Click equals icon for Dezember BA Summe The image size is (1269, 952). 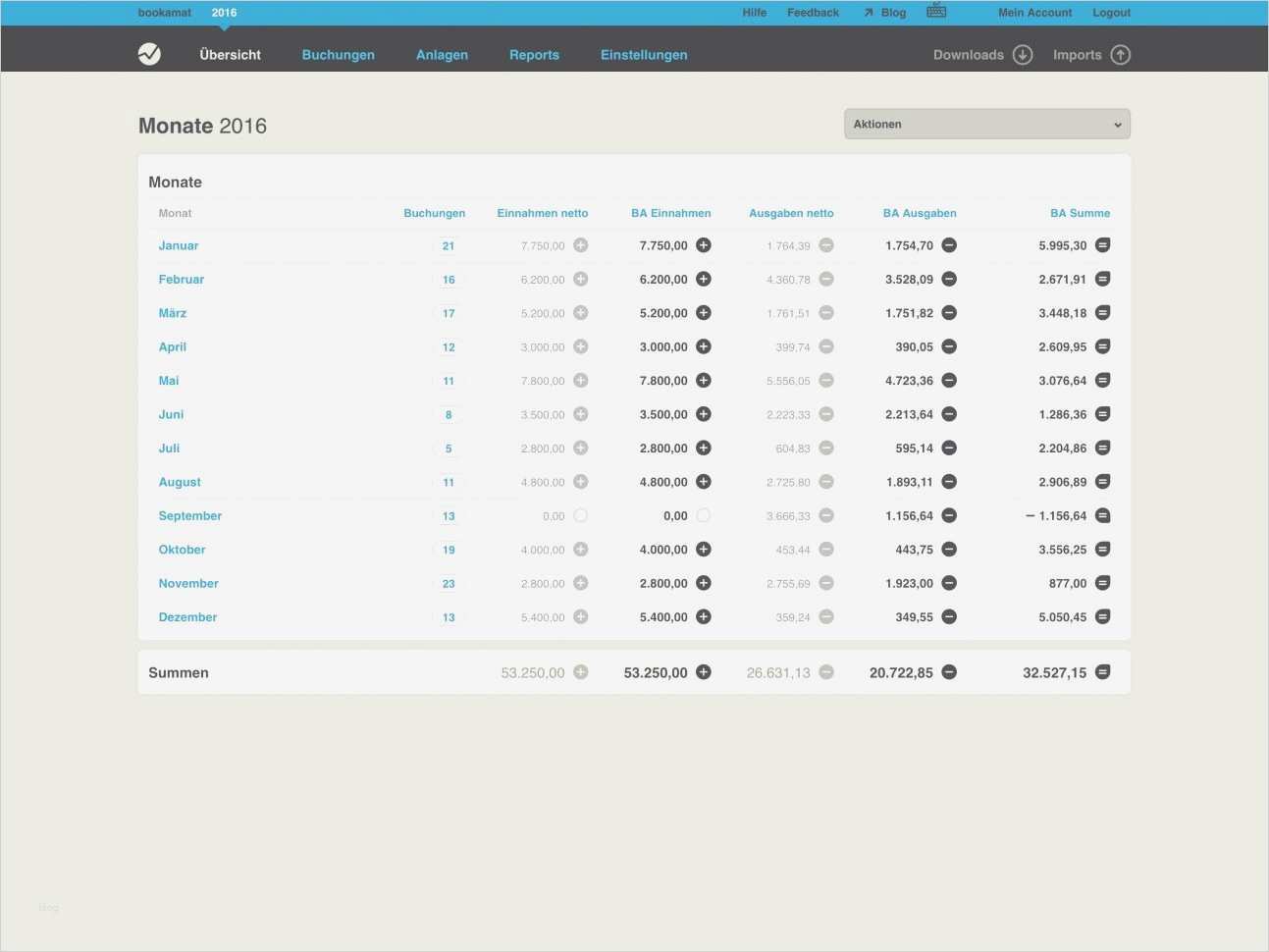[1103, 616]
